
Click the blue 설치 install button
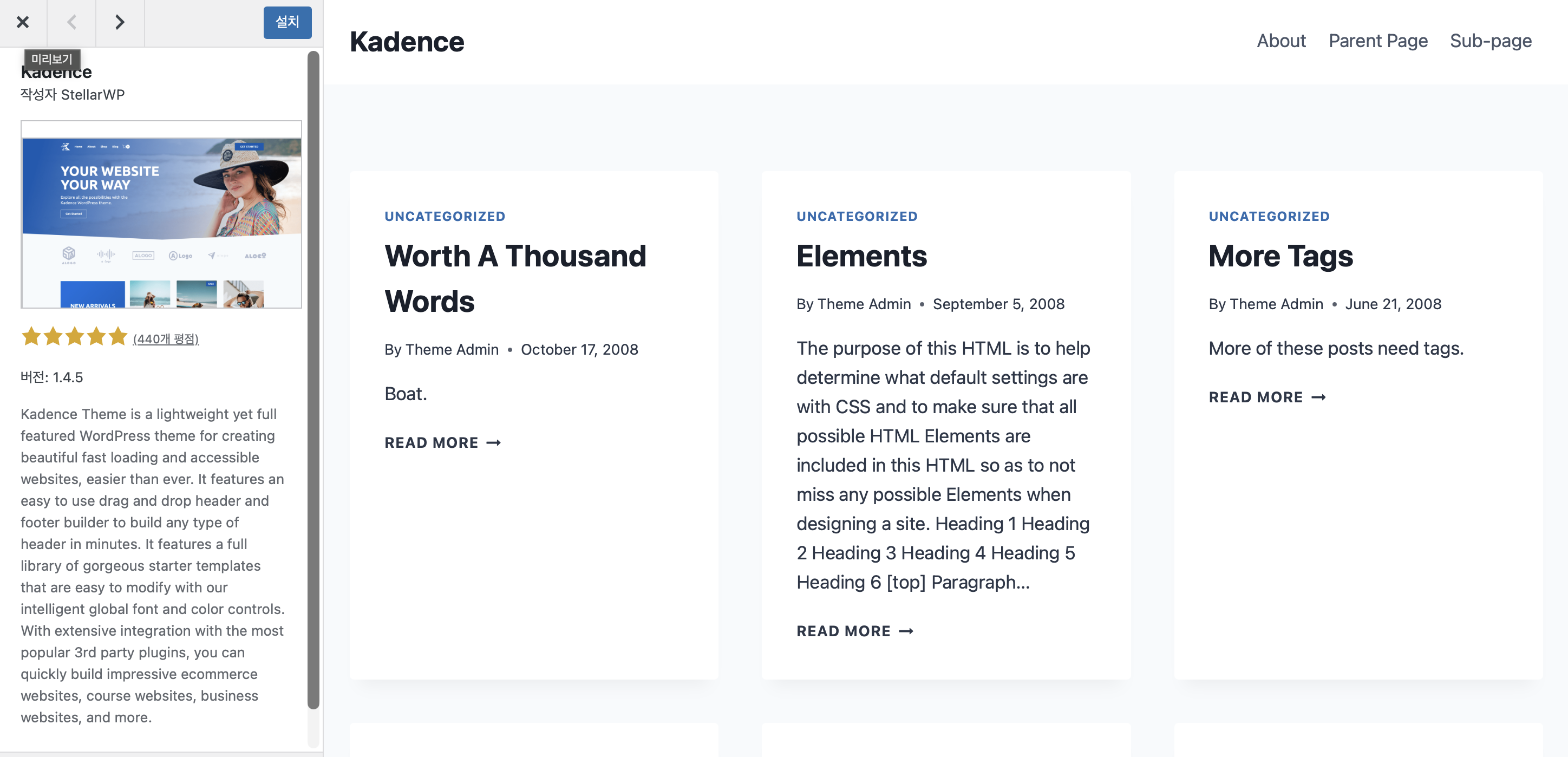(x=287, y=23)
